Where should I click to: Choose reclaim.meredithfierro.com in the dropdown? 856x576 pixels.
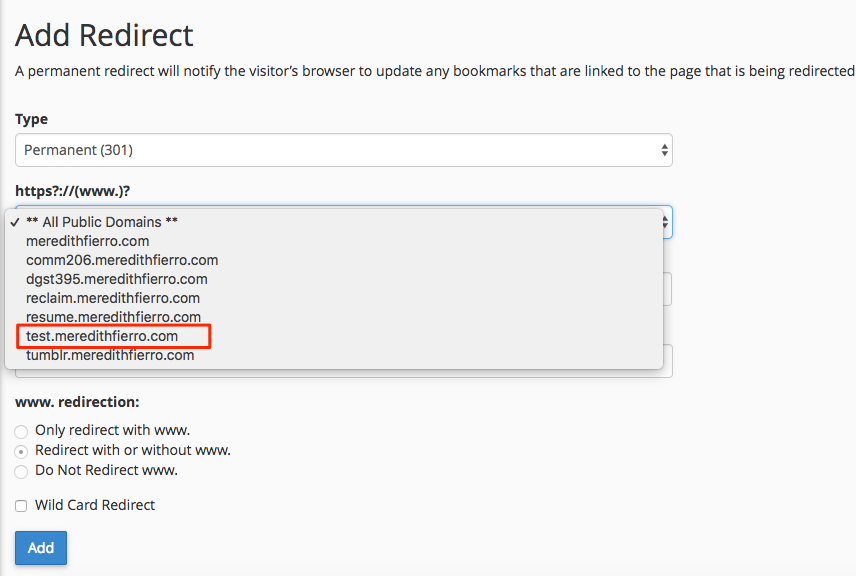pyautogui.click(x=112, y=298)
